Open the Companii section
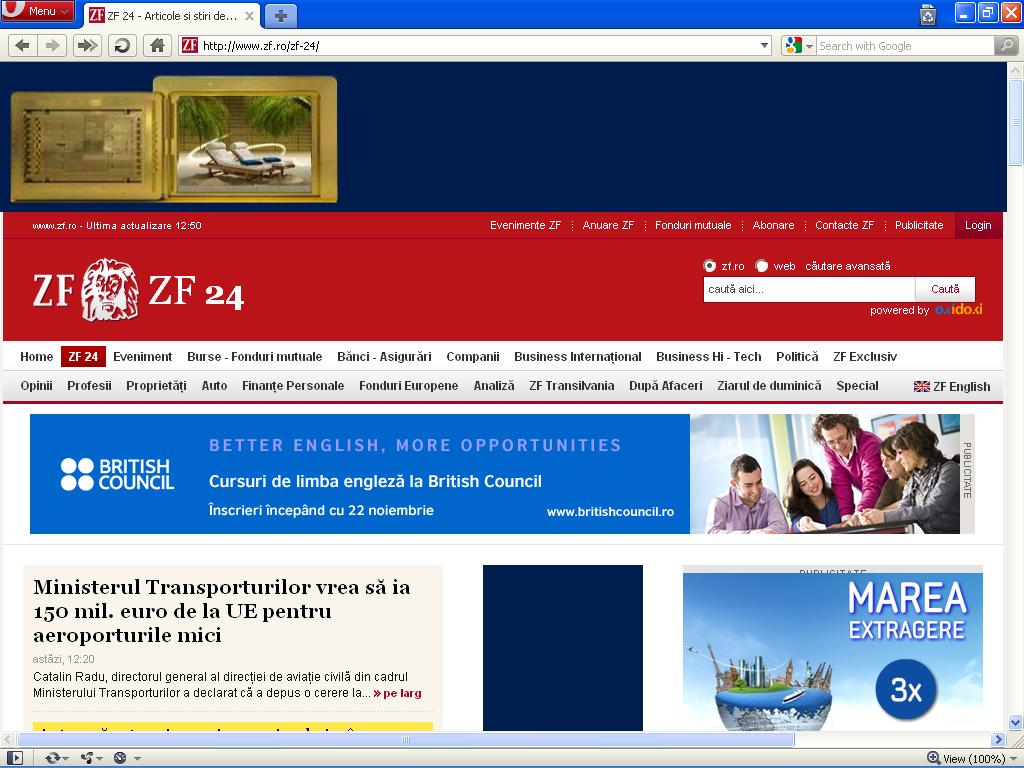1024x768 pixels. pos(473,357)
